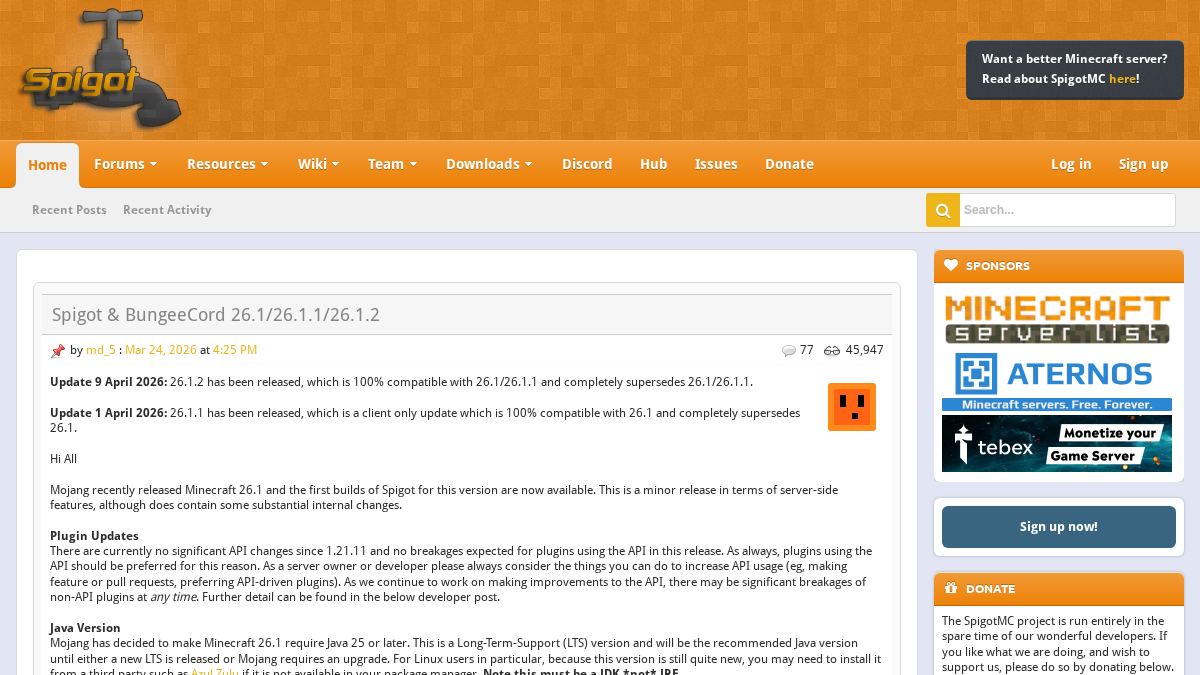The height and width of the screenshot is (675, 1200).
Task: Click the pinned thread pushpin icon
Action: [58, 351]
